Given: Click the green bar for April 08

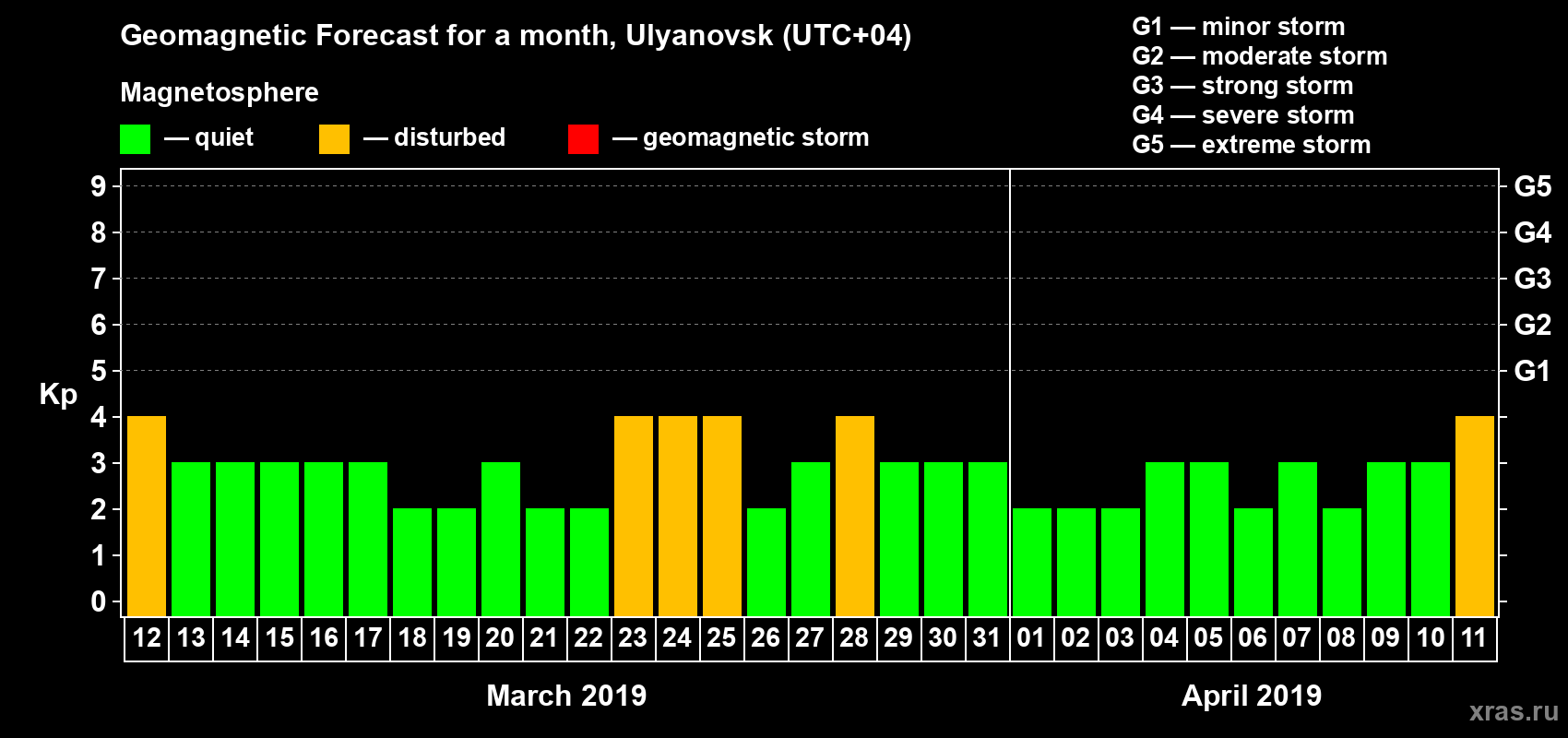Looking at the screenshot, I should click(1342, 563).
